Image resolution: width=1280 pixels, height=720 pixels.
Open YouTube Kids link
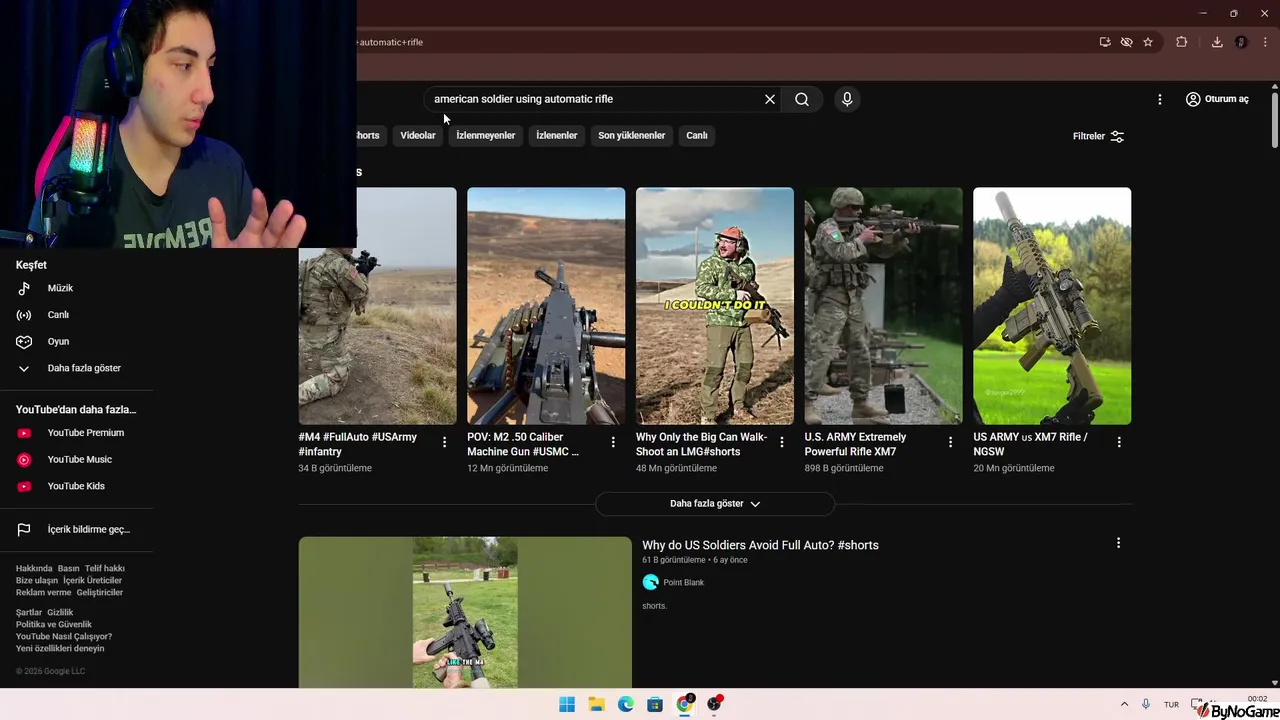point(76,486)
